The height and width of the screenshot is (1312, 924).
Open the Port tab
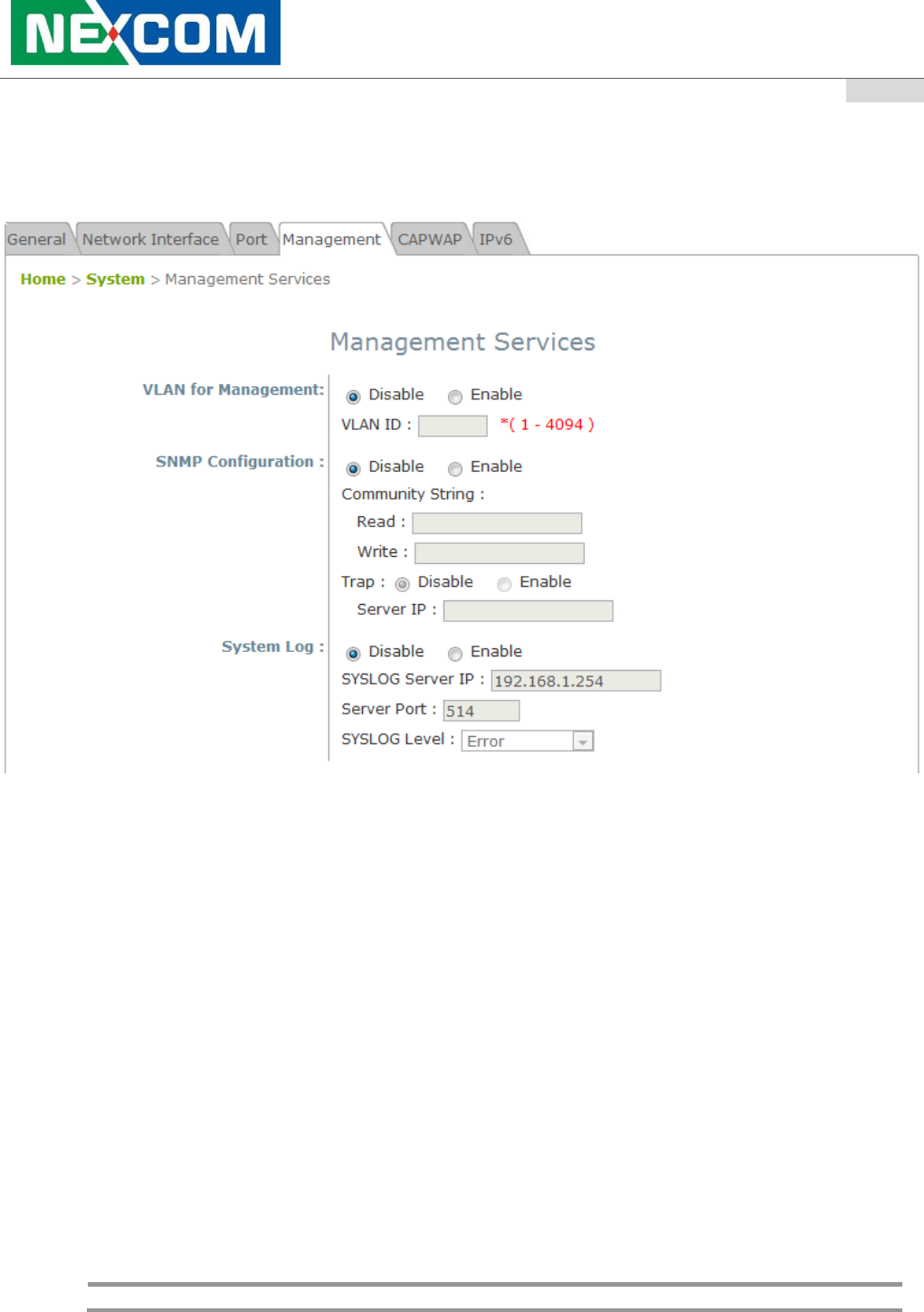(252, 239)
